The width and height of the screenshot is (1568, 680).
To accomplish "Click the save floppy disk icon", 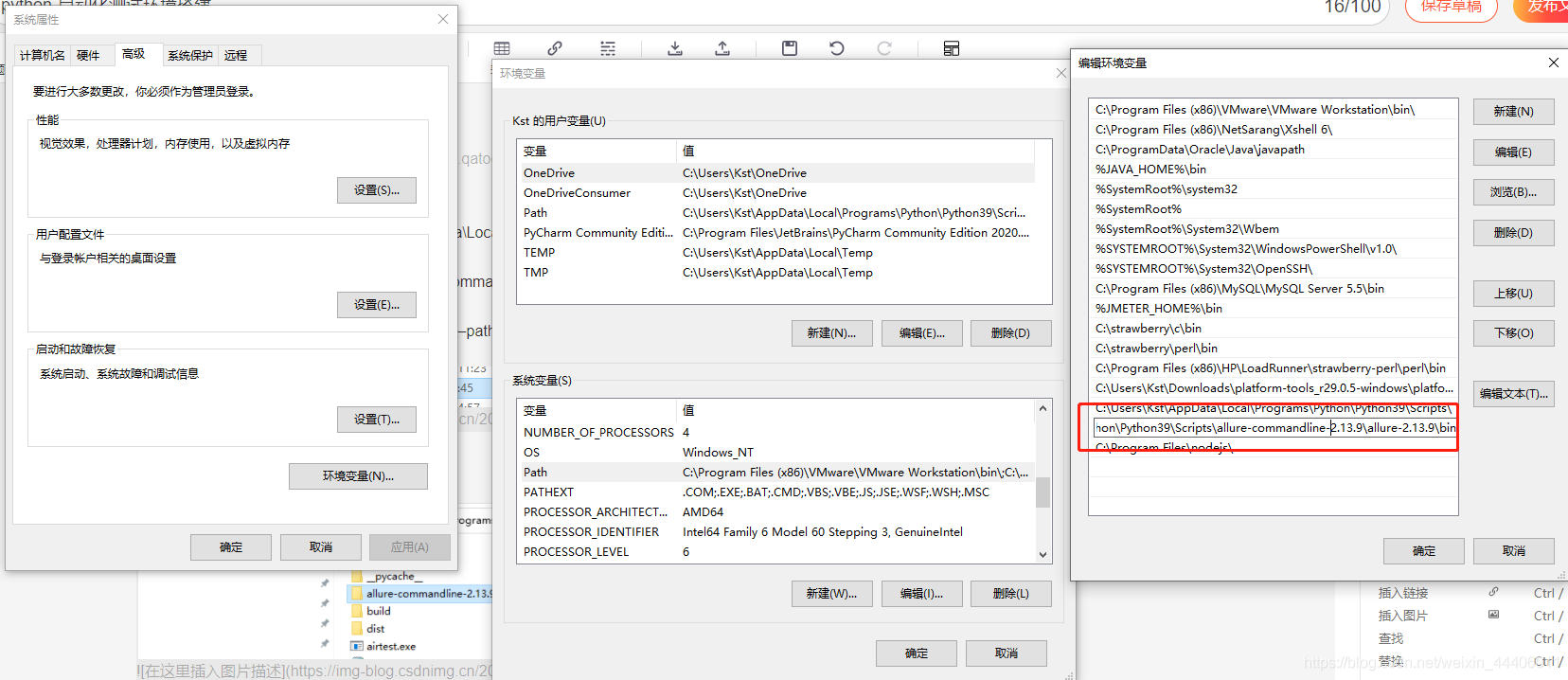I will point(790,48).
